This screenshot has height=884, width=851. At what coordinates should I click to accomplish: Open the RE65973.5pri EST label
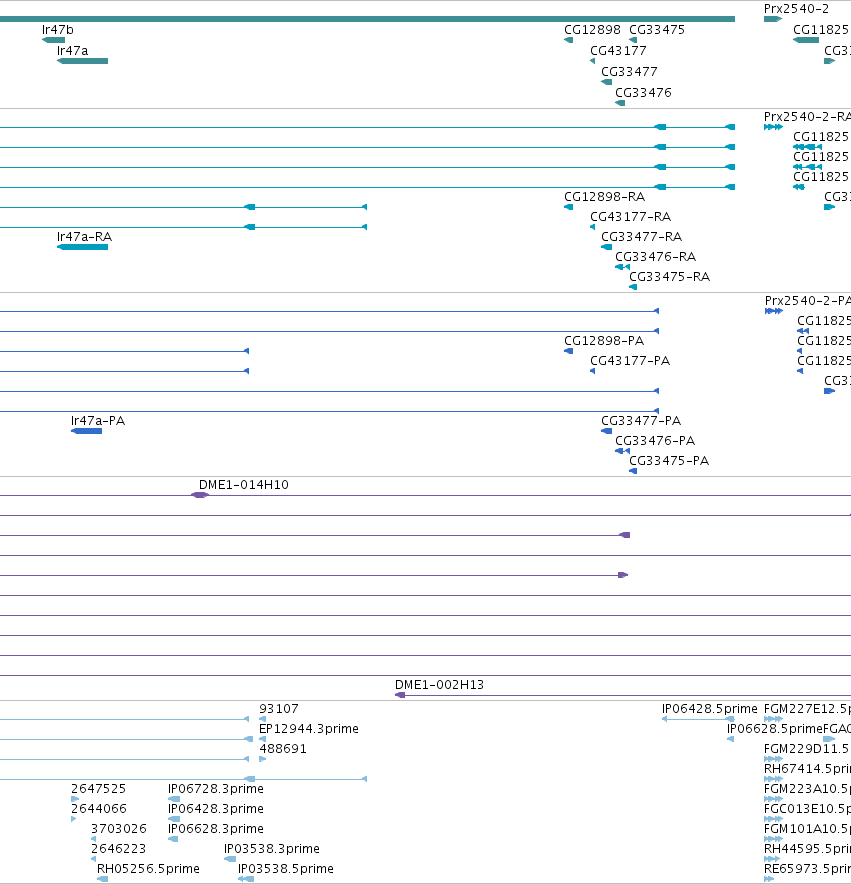pyautogui.click(x=807, y=869)
